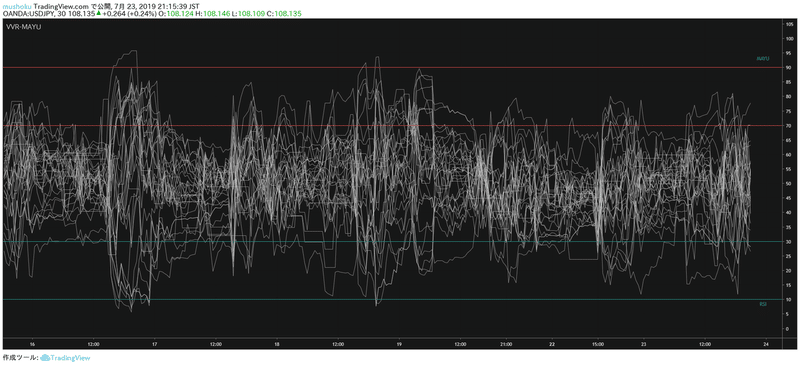Viewport: 800px width, 365px height.
Task: Click the TradingView cloud logo icon
Action: [x=44, y=358]
